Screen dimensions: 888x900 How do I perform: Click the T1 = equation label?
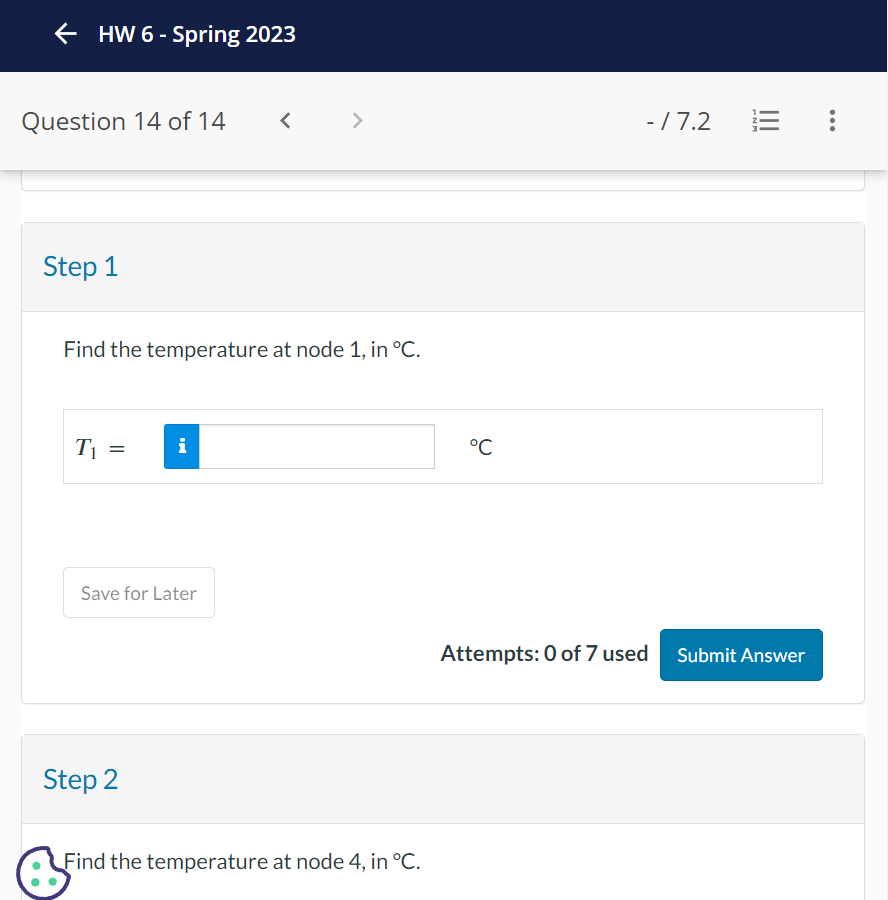pos(100,448)
